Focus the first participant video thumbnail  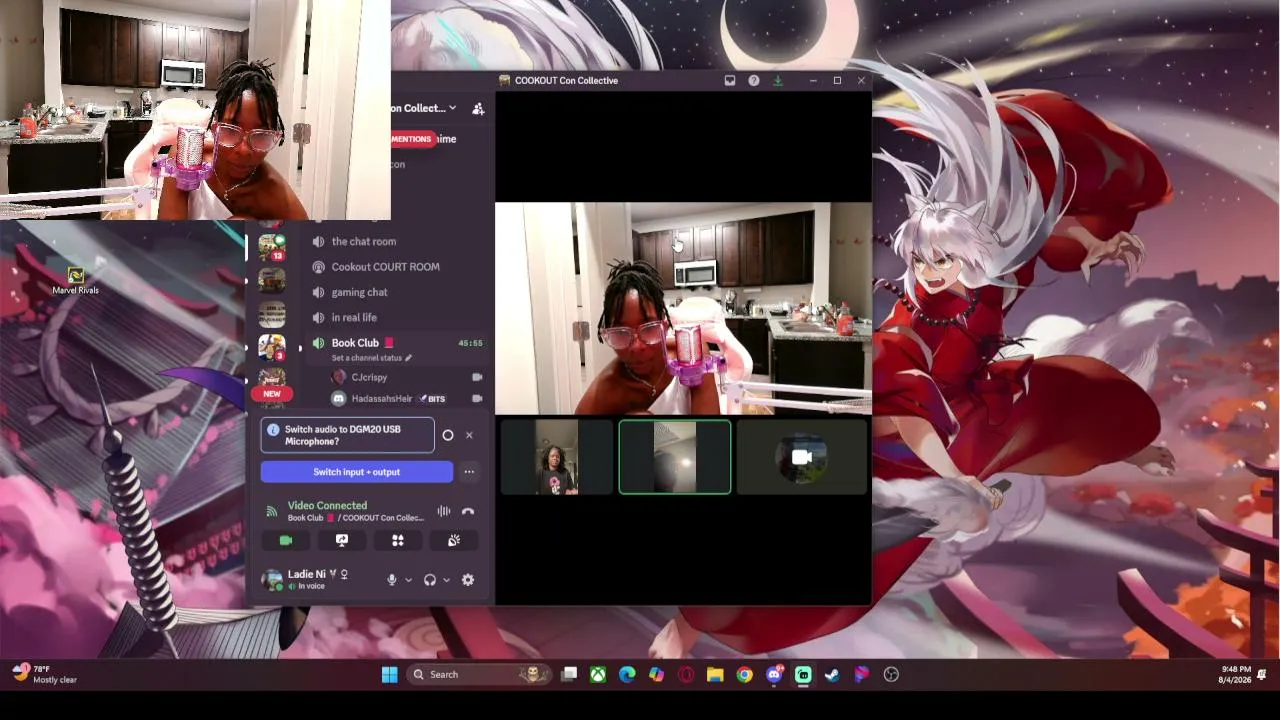point(557,457)
